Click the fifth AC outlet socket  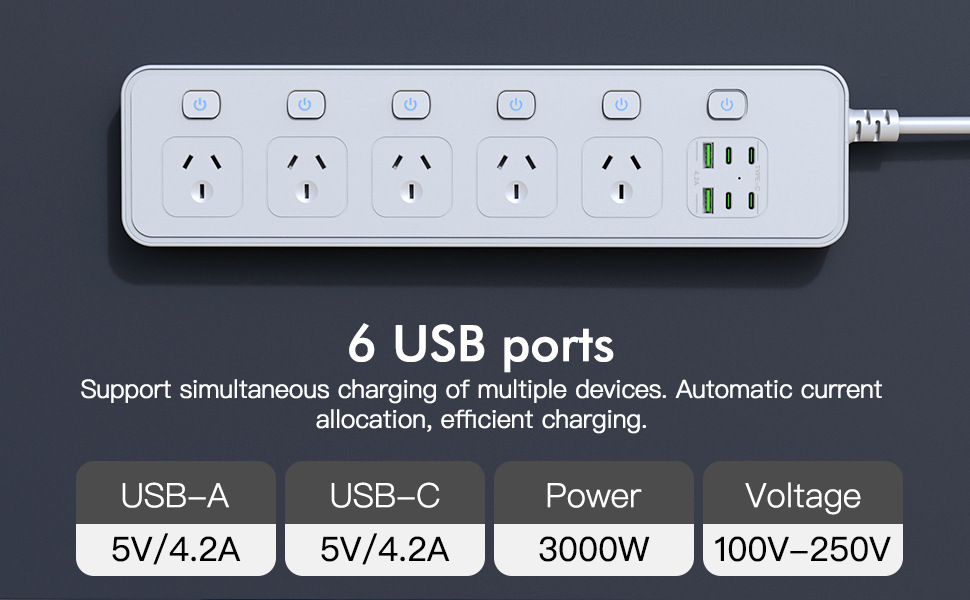coord(622,177)
